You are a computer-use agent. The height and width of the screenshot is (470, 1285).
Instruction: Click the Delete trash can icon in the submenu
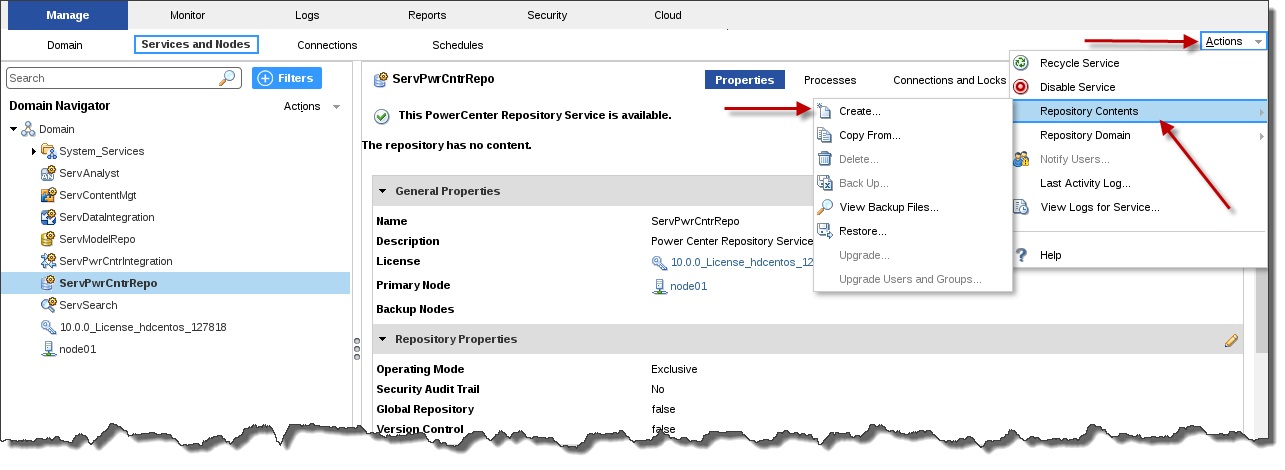coord(825,159)
